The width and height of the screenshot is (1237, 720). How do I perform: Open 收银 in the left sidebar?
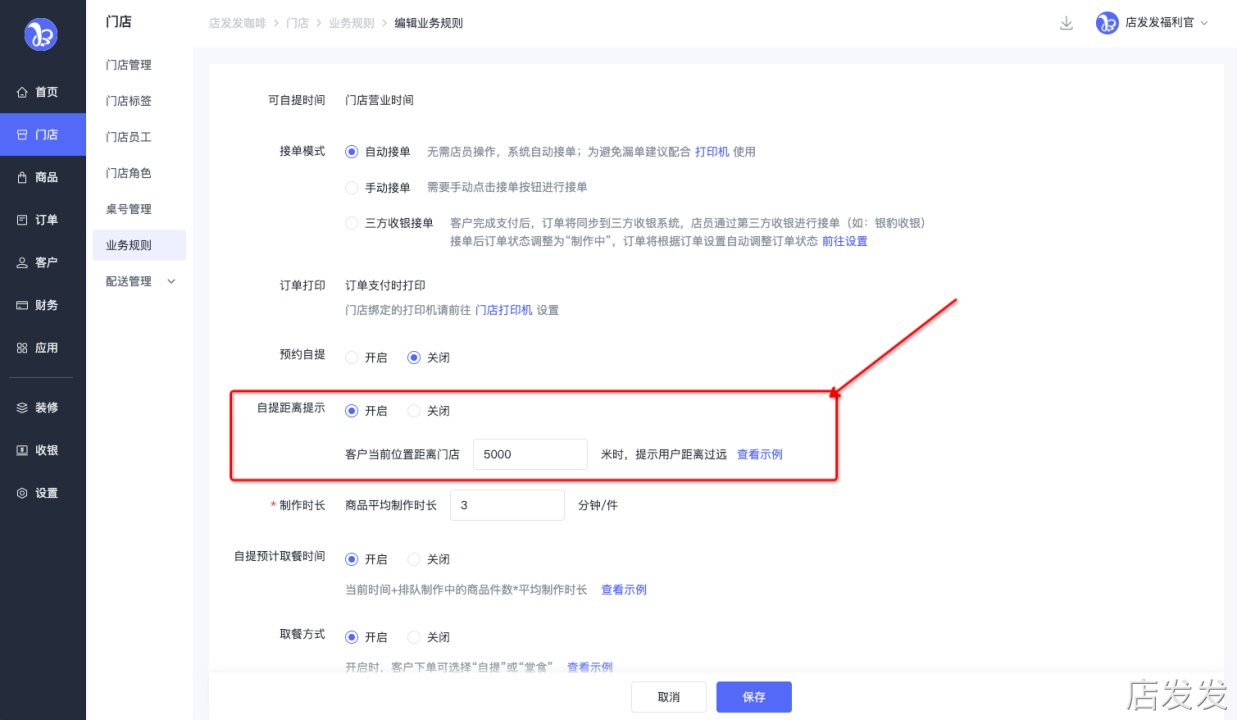(43, 450)
